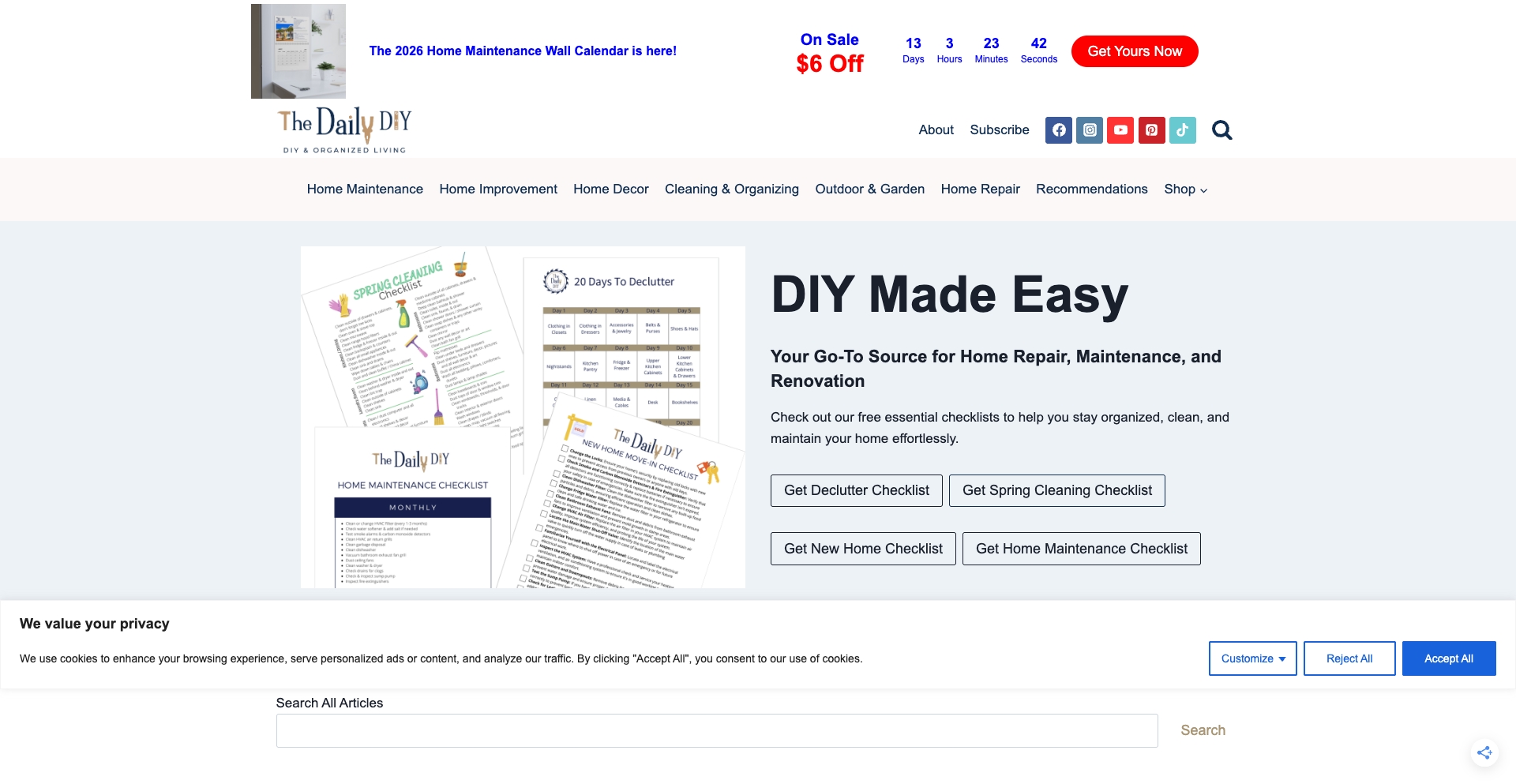Open the Pinterest icon
The image size is (1516, 784).
1150,129
